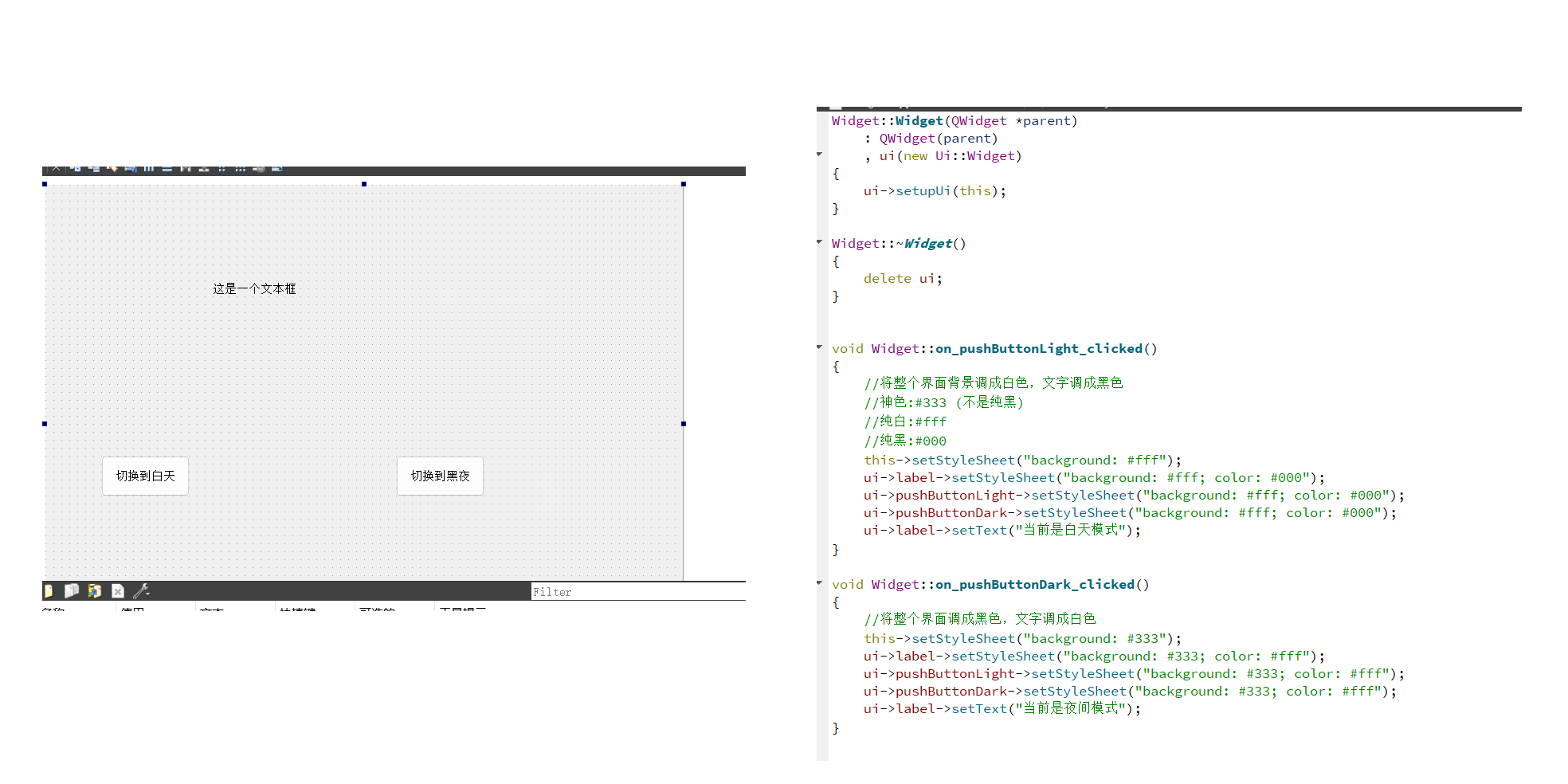Click the Paste action icon in action editor
Viewport: 1568px width, 784px height.
95,591
